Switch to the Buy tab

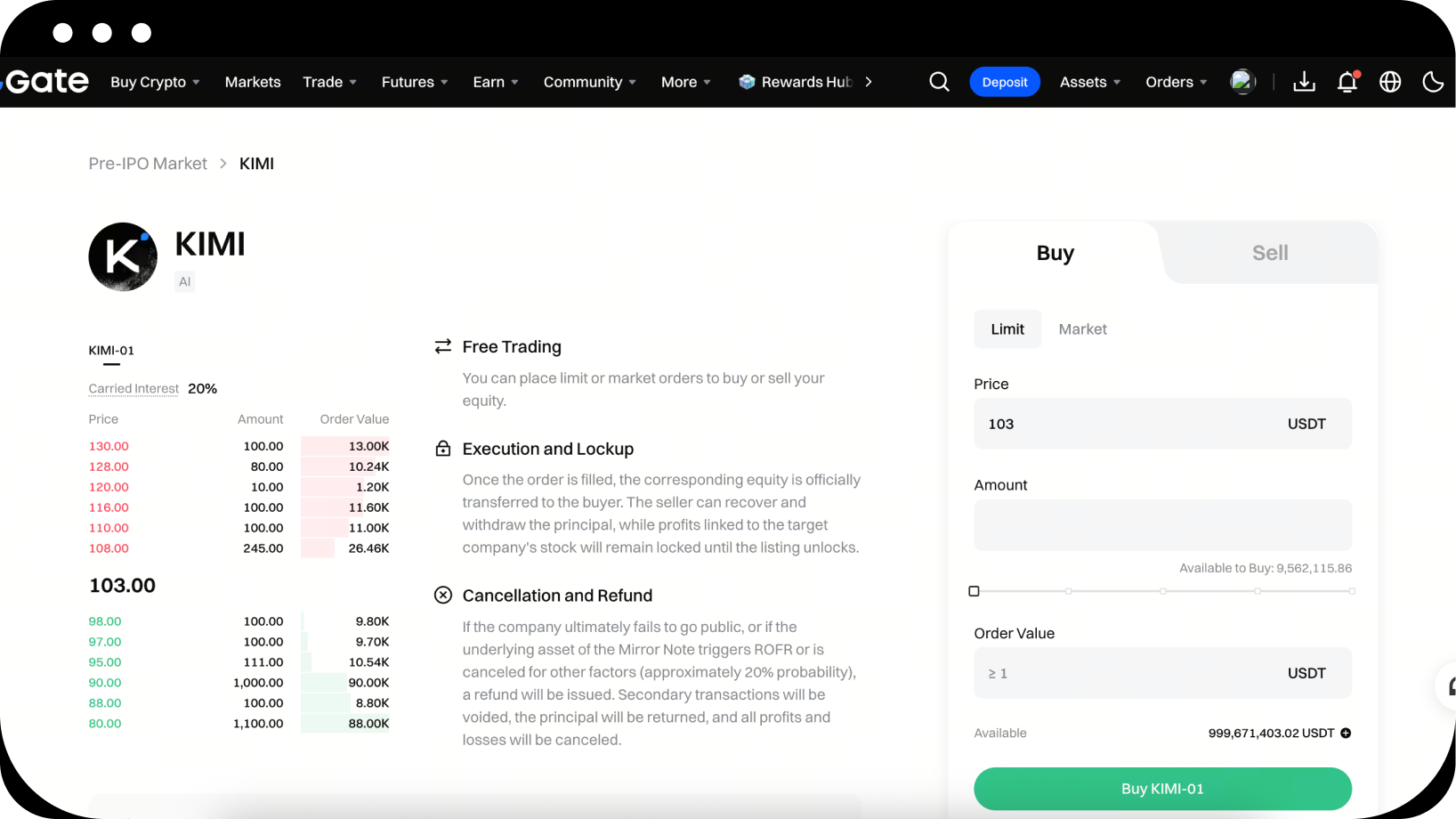point(1056,253)
